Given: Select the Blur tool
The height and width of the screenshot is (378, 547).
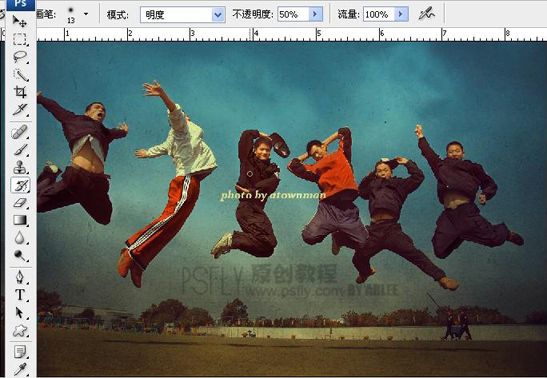Looking at the screenshot, I should [20, 238].
